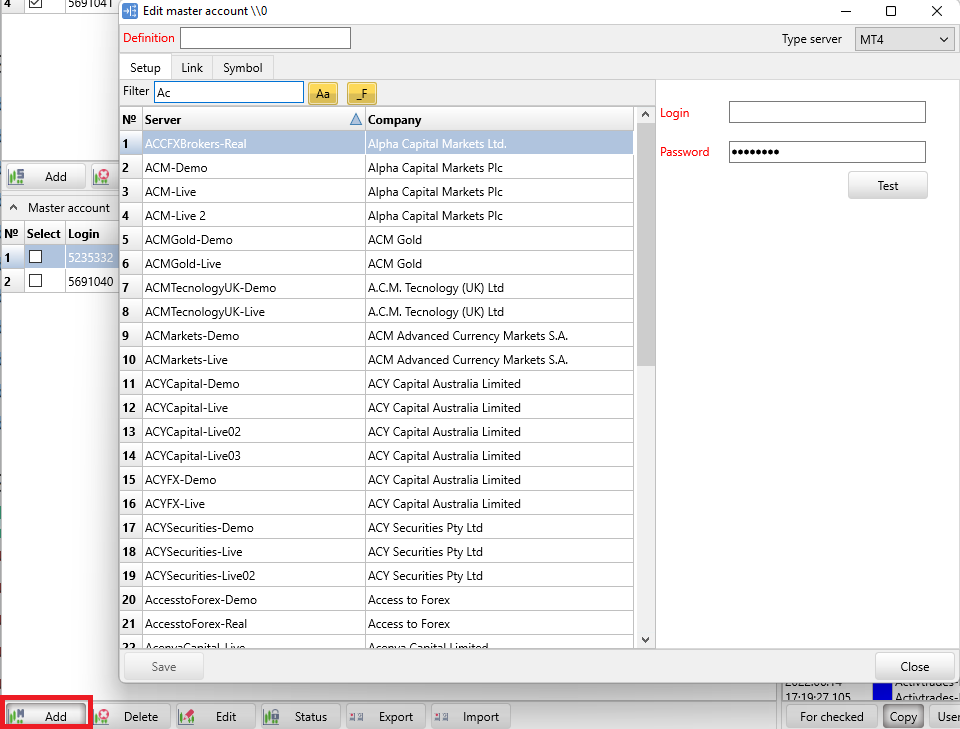Screen dimensions: 960x729
Task: Click the bottom Add master account button
Action: click(x=46, y=716)
